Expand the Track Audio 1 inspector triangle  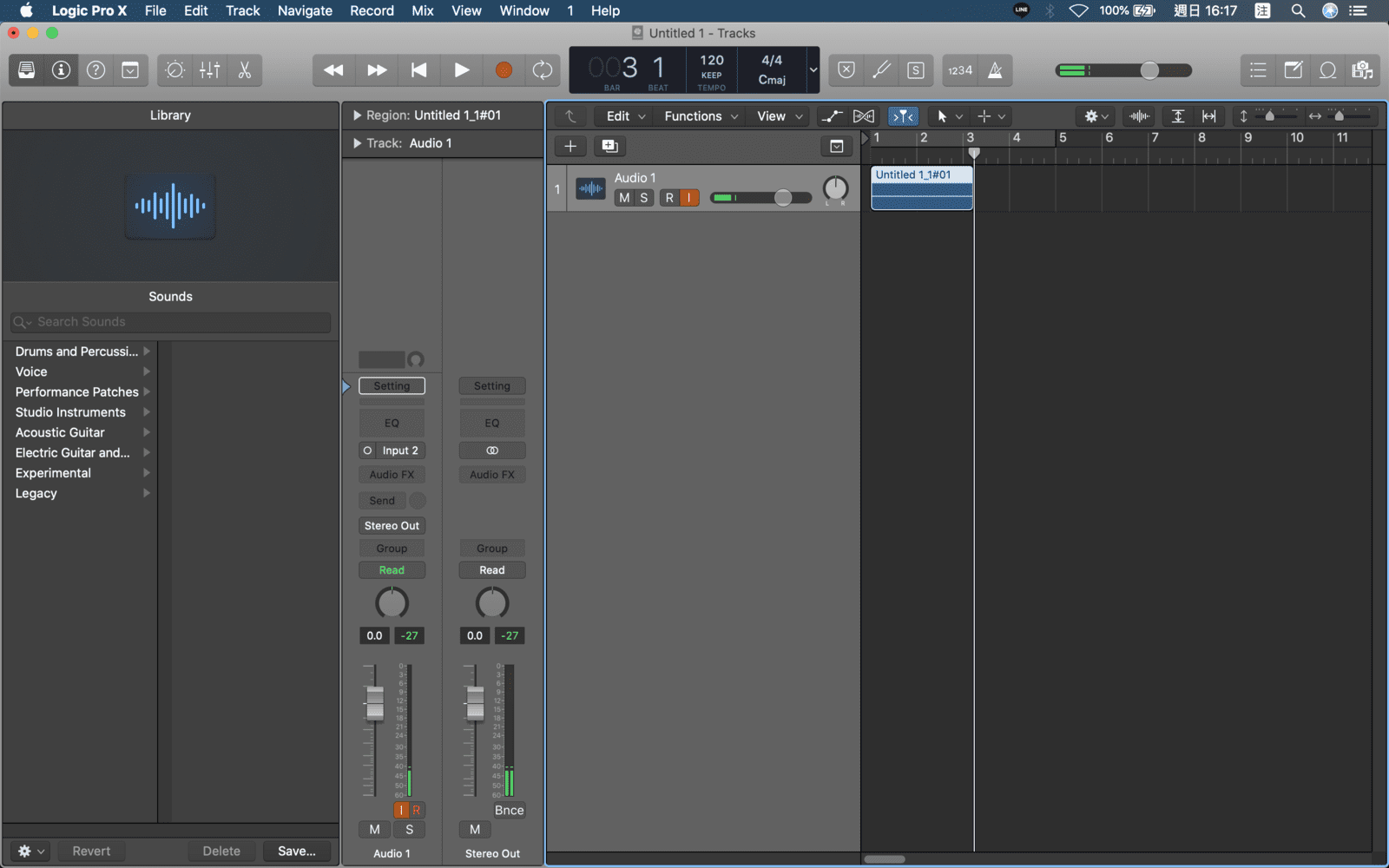click(x=357, y=143)
